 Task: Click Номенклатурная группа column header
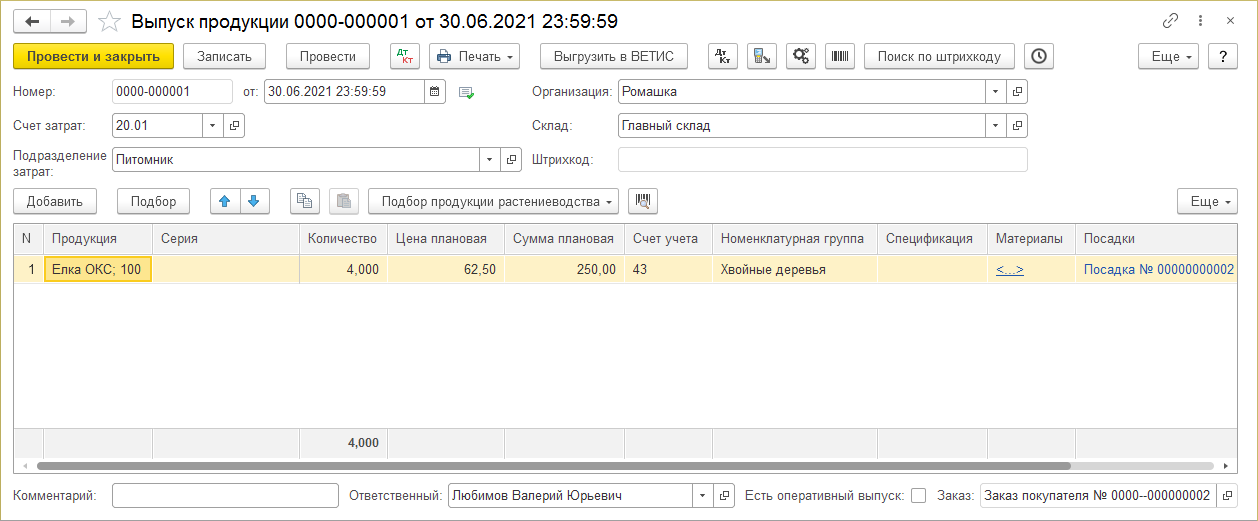pyautogui.click(x=795, y=238)
